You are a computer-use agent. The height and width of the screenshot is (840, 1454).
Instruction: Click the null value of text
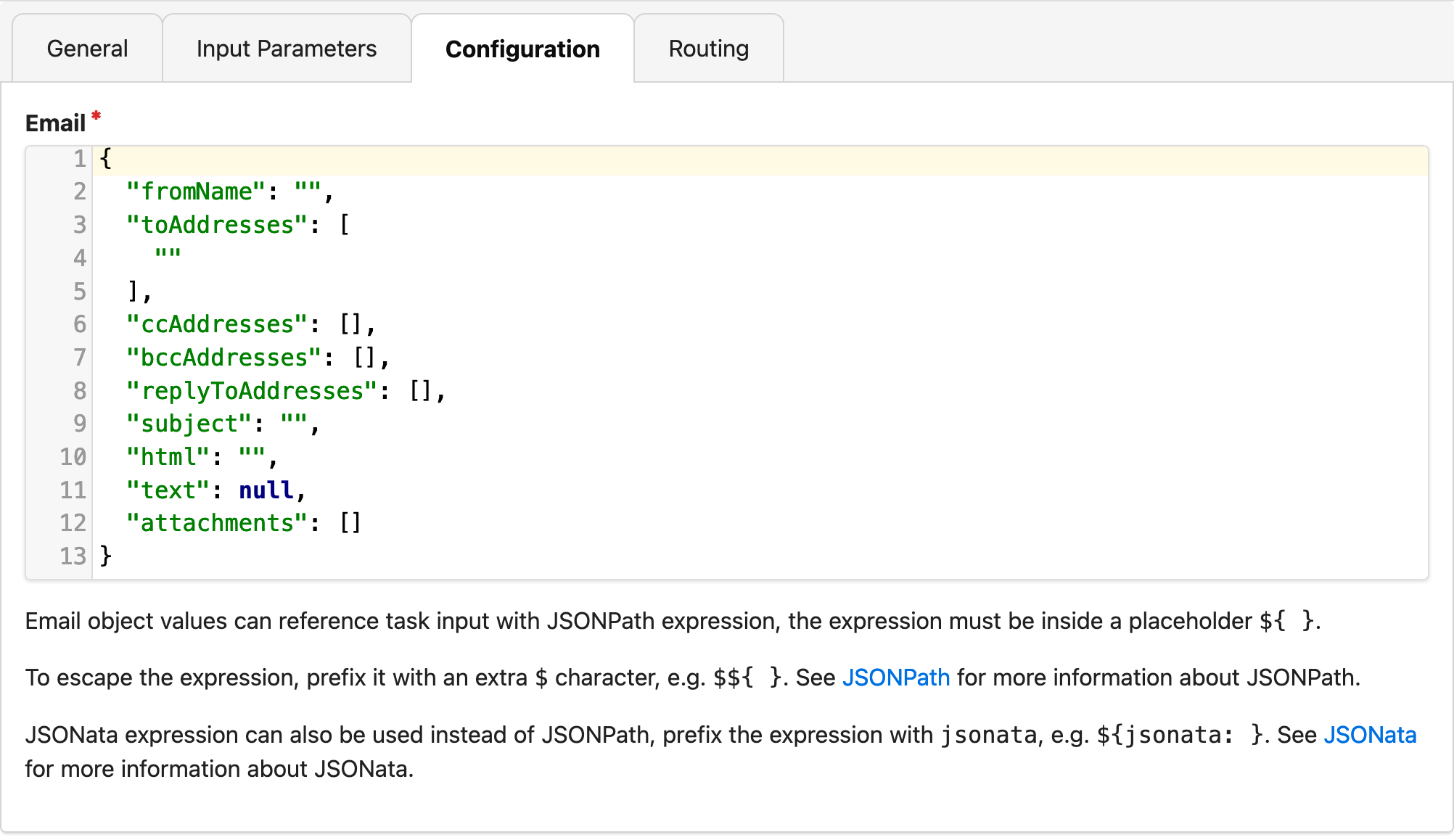(x=266, y=490)
